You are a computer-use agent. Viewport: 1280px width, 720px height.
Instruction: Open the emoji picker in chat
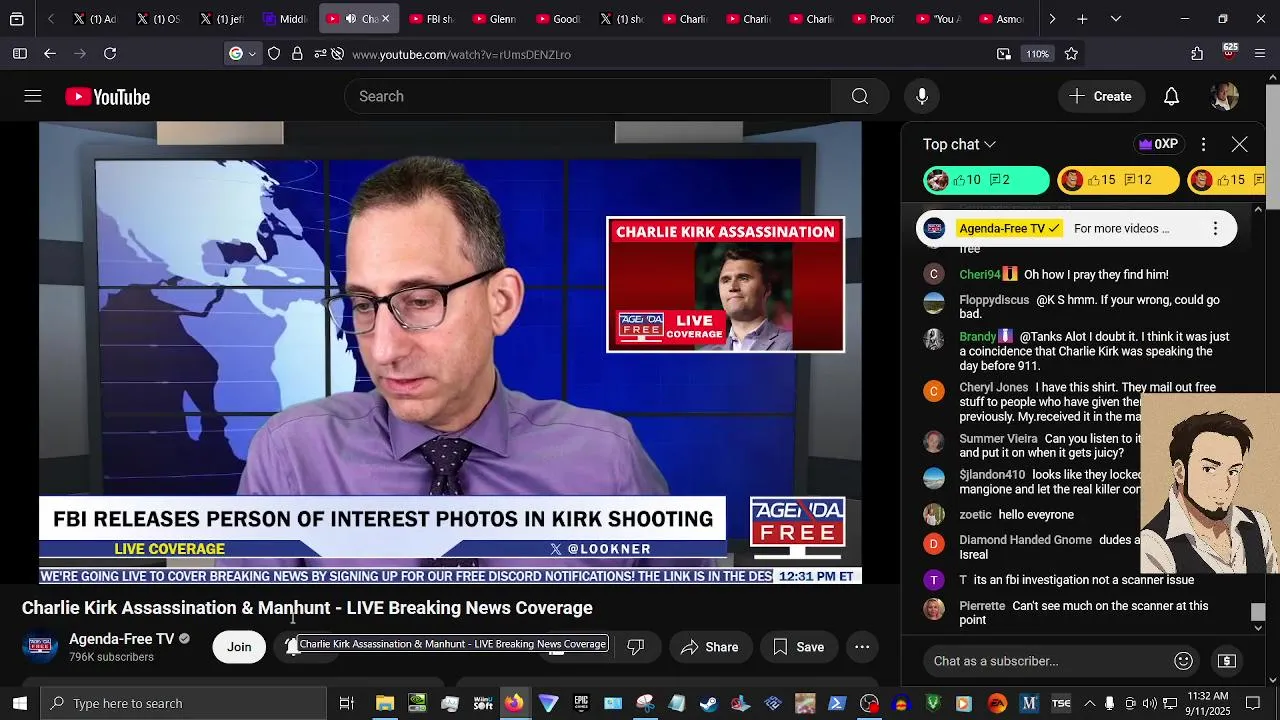pos(1183,661)
